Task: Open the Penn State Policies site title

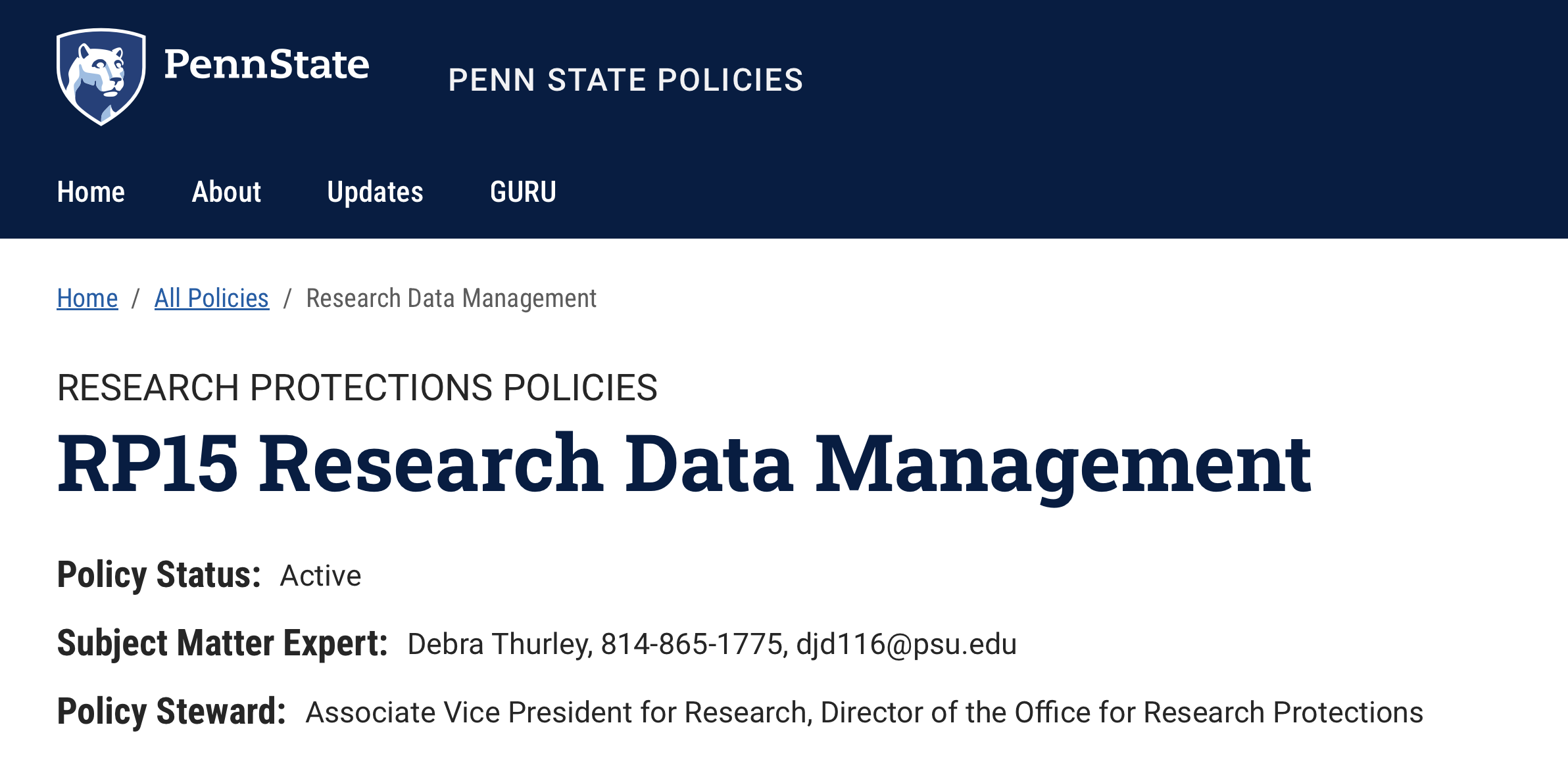Action: 625,80
